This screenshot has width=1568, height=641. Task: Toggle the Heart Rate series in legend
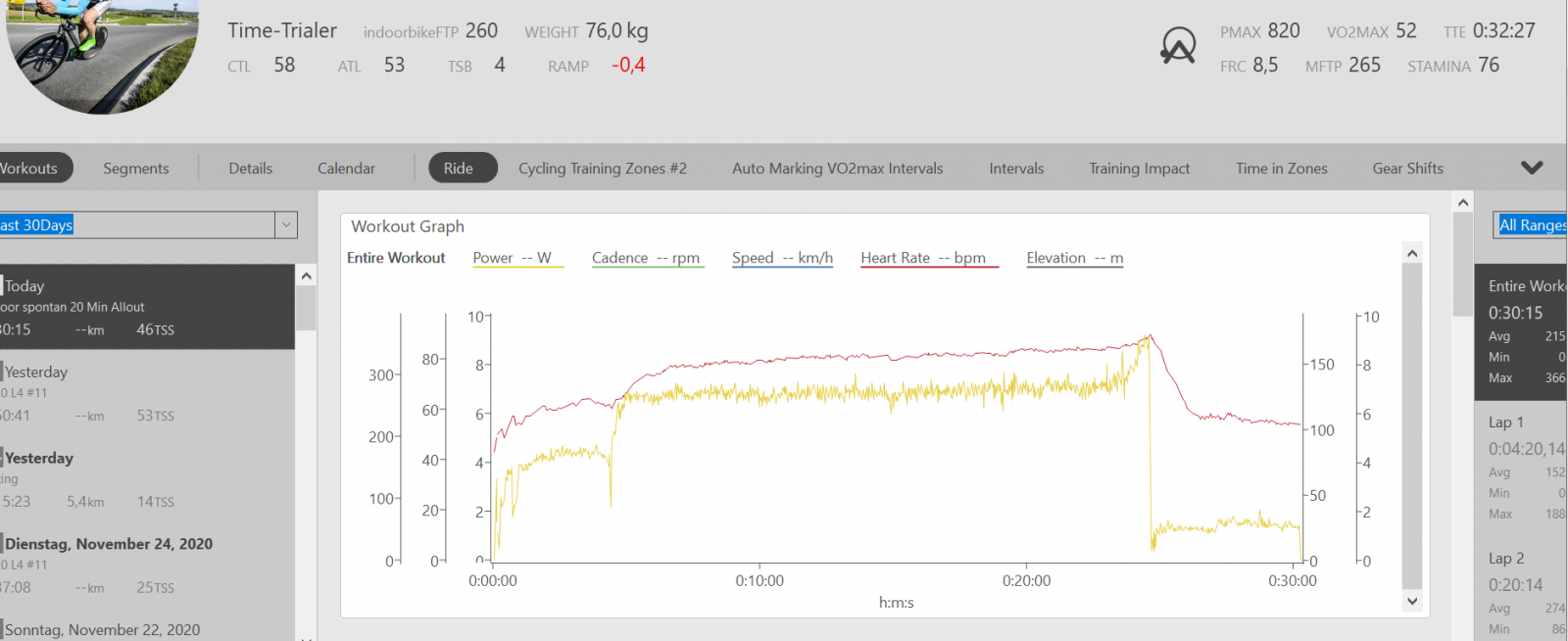(928, 258)
